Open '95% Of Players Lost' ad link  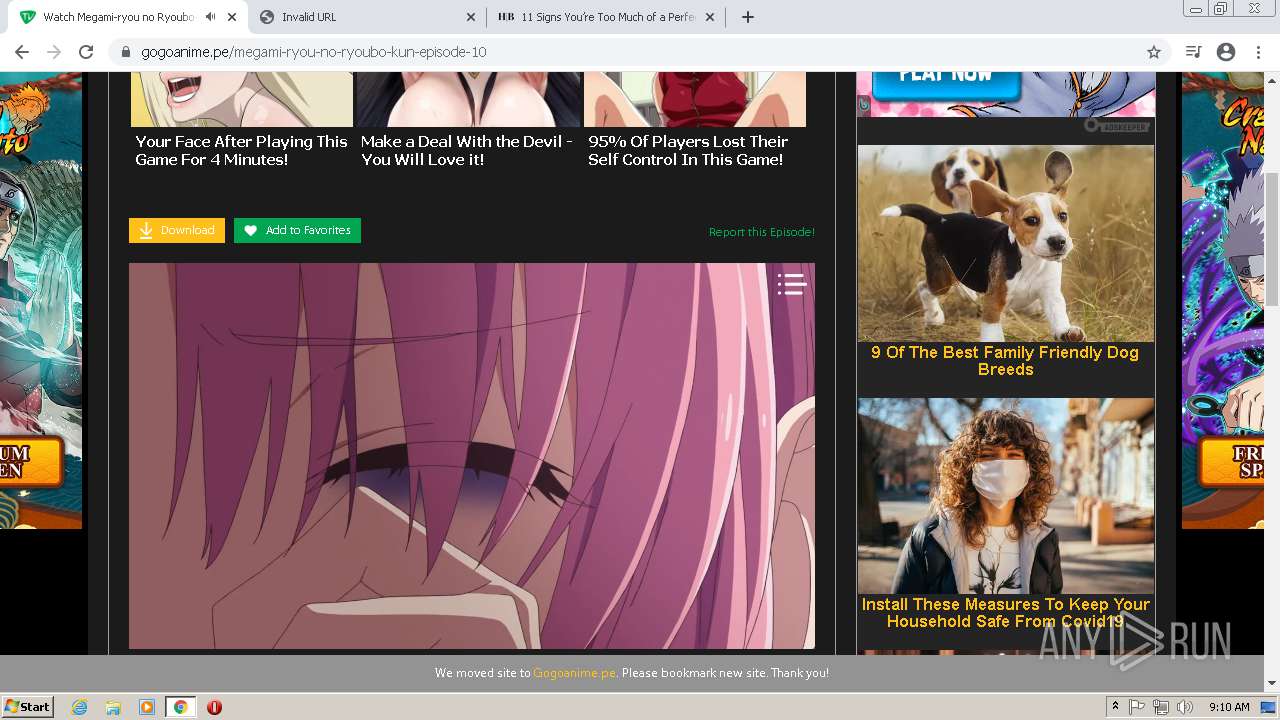click(x=688, y=151)
